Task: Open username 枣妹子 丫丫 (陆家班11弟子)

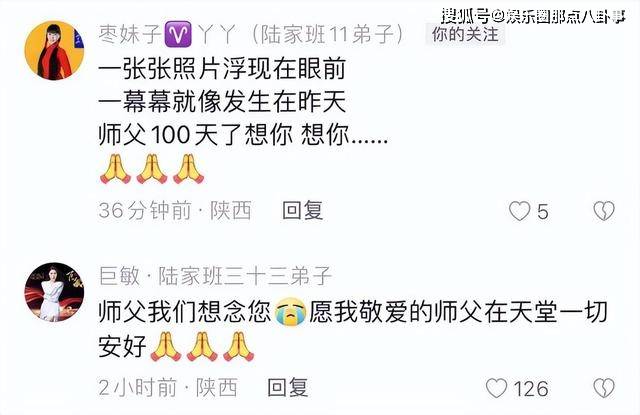Action: [251, 34]
